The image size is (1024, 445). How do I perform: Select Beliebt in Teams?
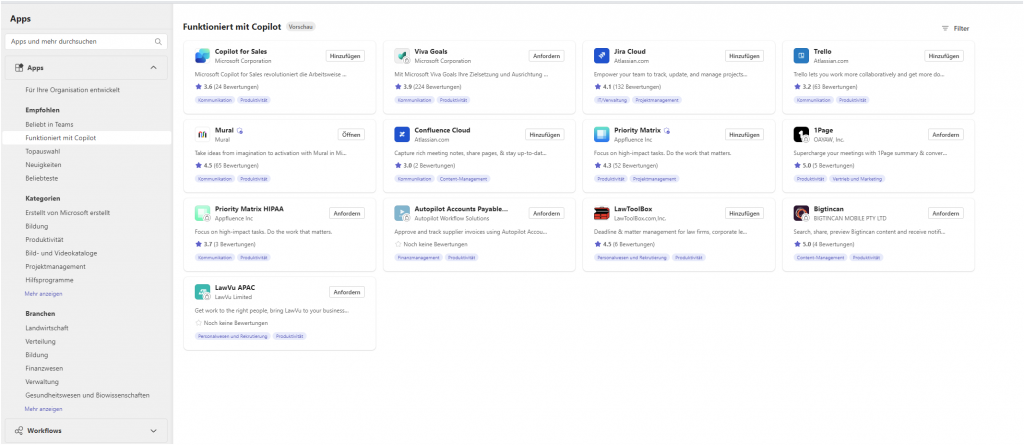49,124
